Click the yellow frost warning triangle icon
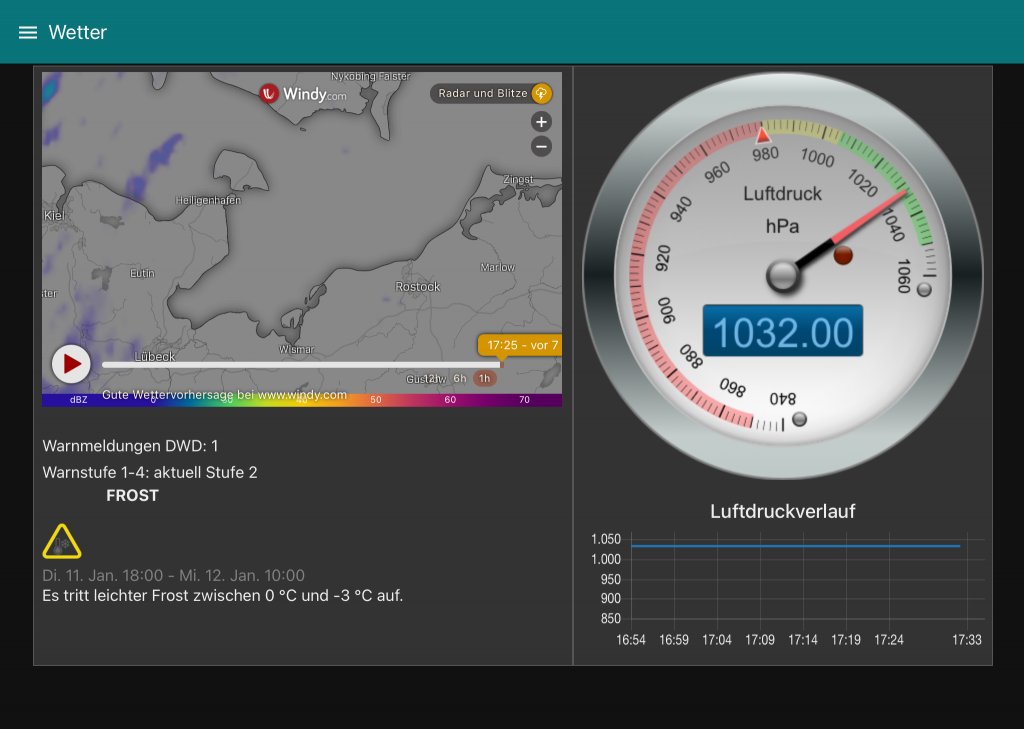 (x=62, y=542)
